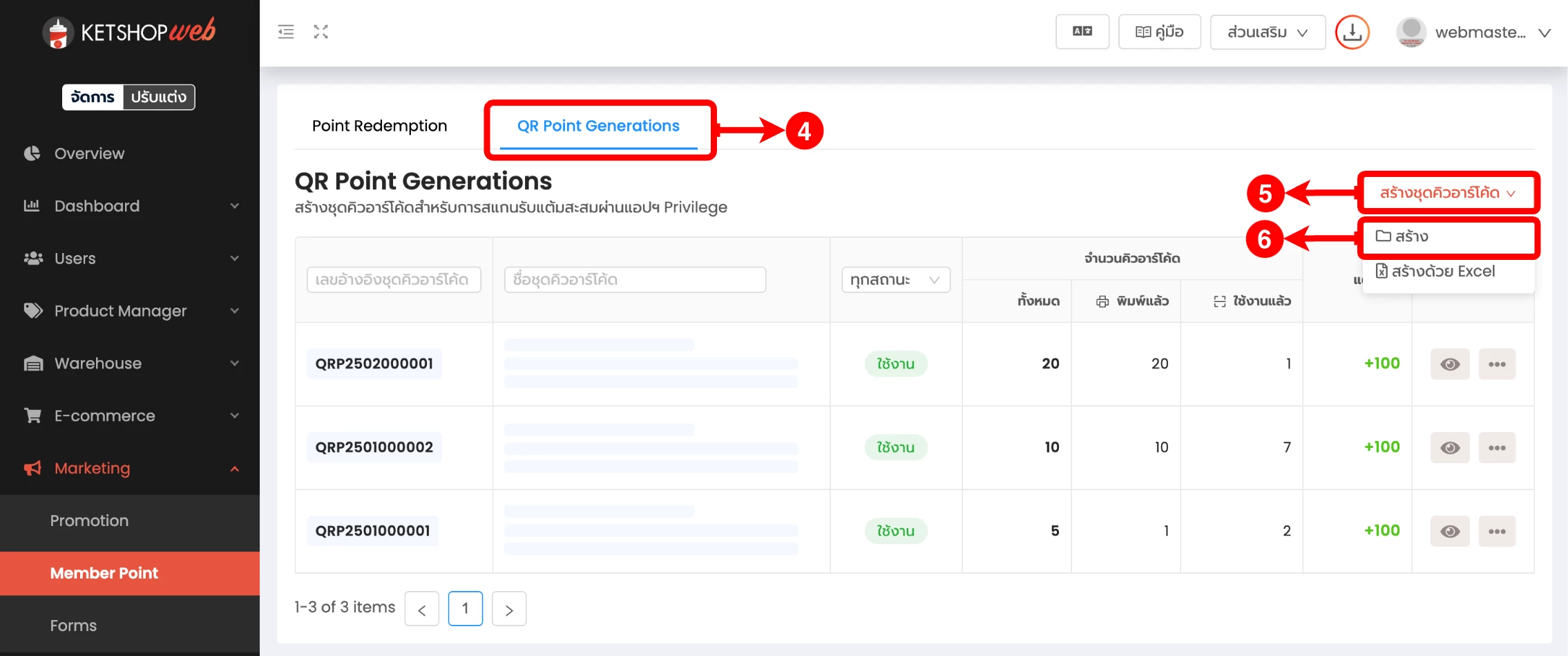Collapse the sidebar menu icon

pos(286,32)
